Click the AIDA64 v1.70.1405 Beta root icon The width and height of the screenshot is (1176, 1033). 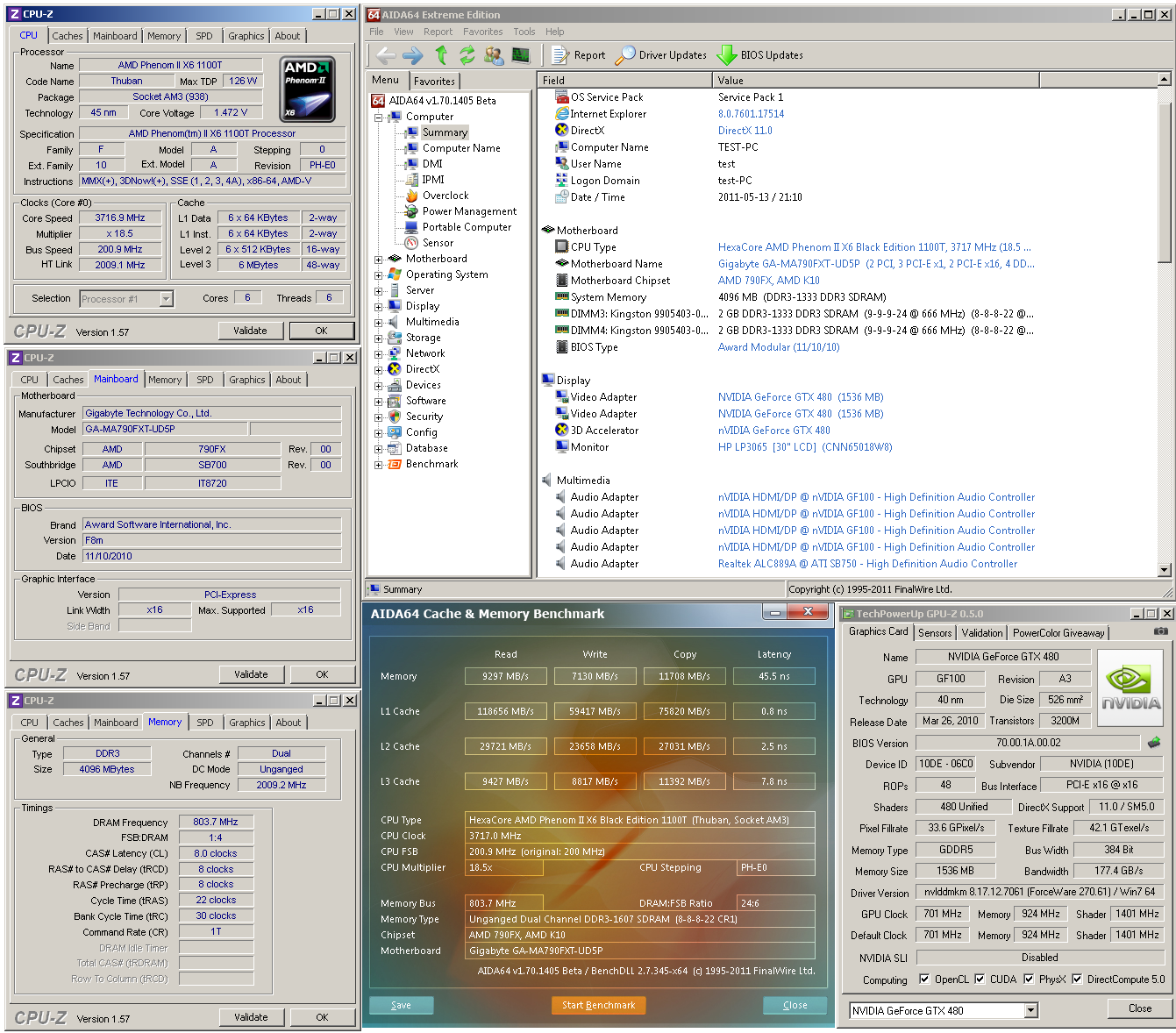pos(378,101)
